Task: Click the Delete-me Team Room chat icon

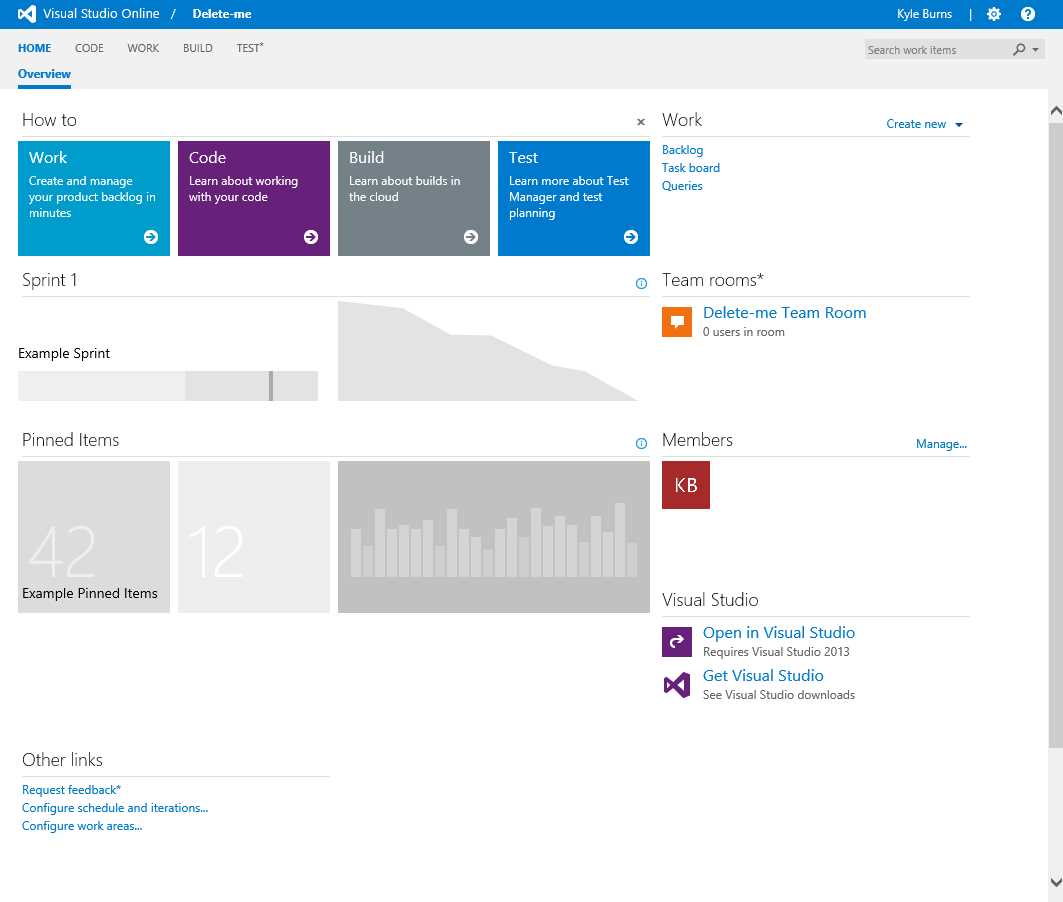Action: pos(677,321)
